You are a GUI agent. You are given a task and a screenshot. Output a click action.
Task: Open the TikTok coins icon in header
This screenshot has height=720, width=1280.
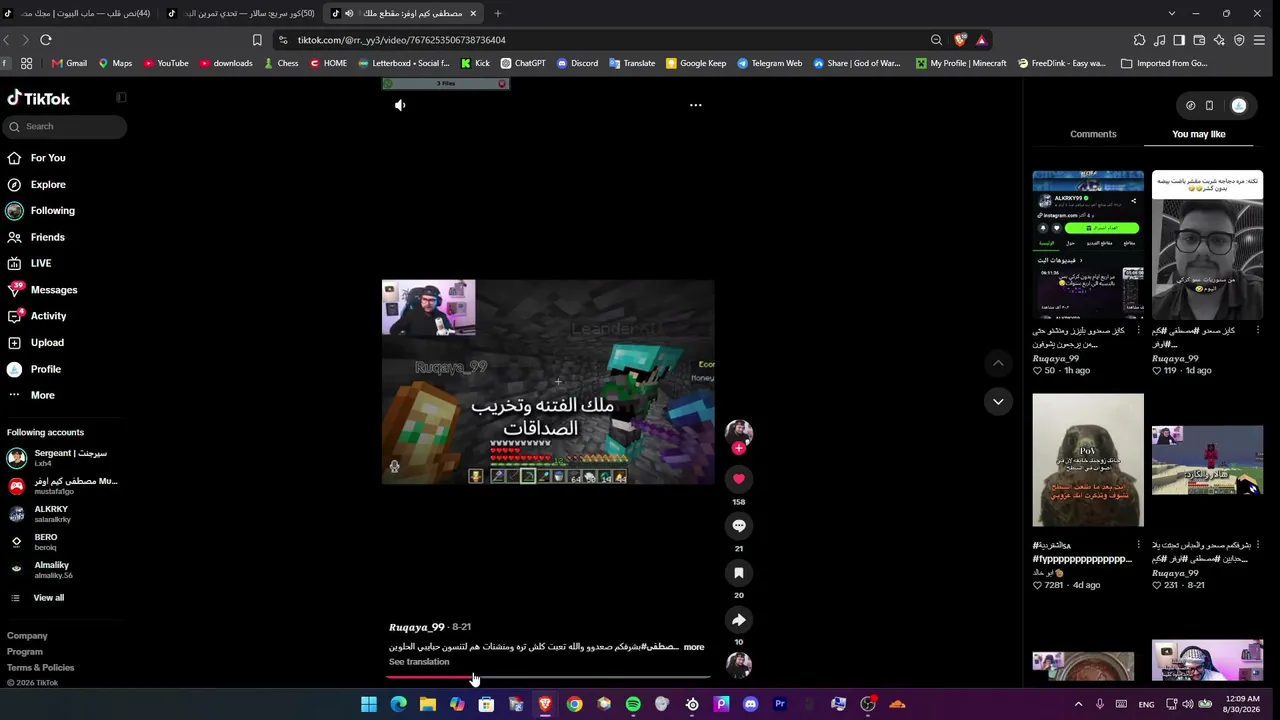click(1190, 105)
